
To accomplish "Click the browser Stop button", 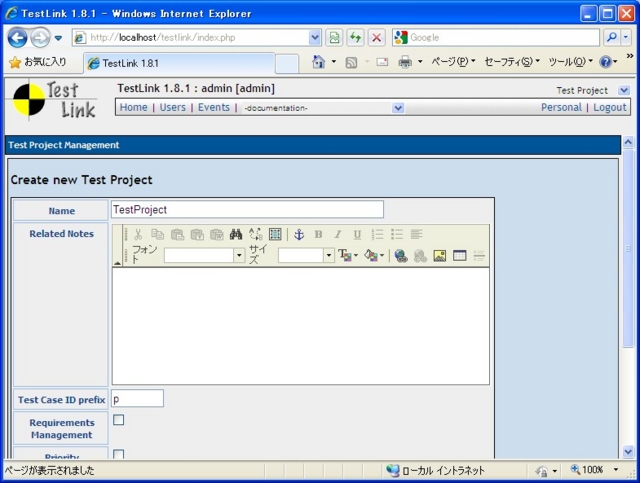I will click(377, 38).
